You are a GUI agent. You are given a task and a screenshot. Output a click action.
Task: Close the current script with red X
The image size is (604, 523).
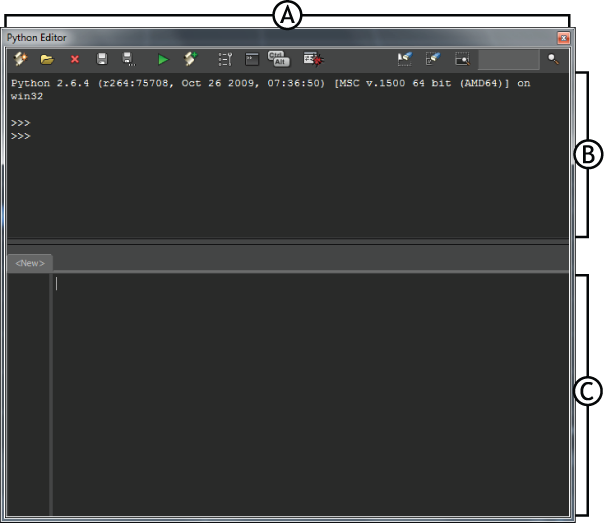75,59
